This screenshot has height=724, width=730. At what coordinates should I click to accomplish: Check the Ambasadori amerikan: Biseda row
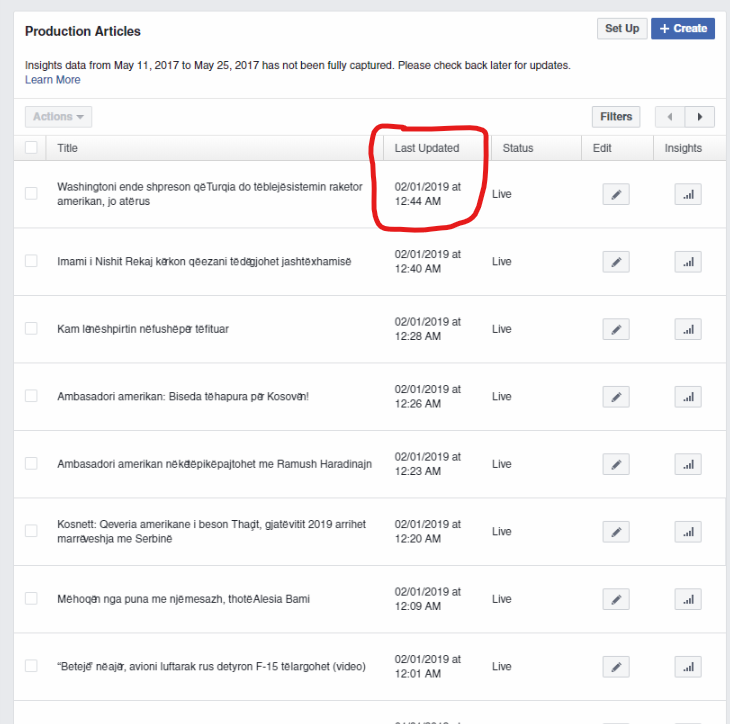(31, 396)
